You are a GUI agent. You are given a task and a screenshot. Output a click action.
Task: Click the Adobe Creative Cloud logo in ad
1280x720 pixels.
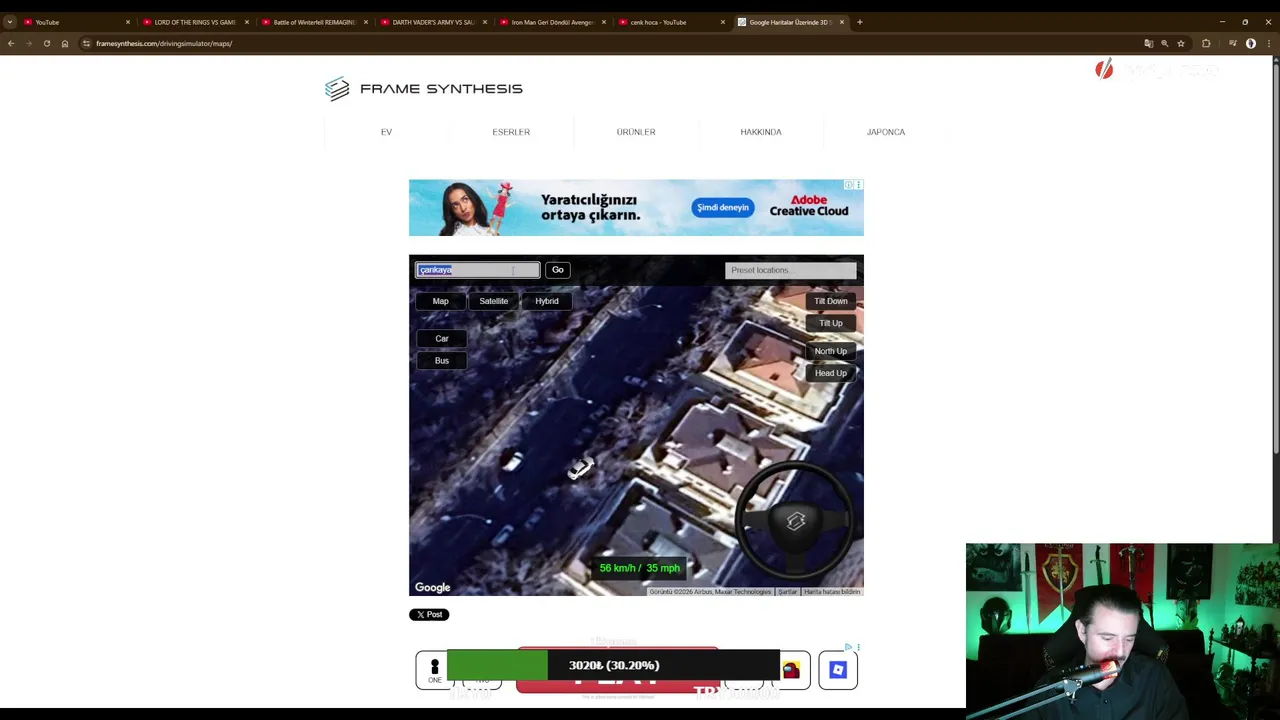809,206
